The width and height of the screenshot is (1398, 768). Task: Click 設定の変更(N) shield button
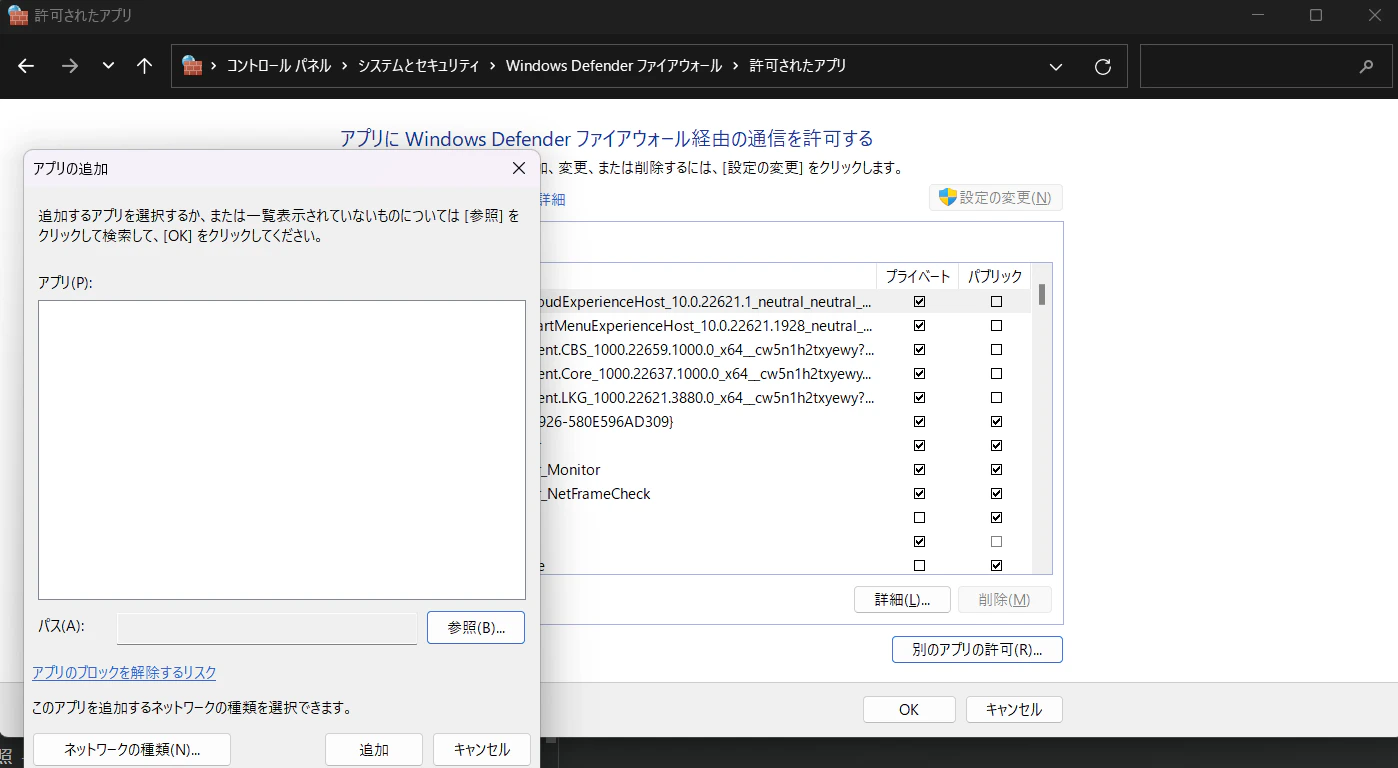pyautogui.click(x=996, y=198)
